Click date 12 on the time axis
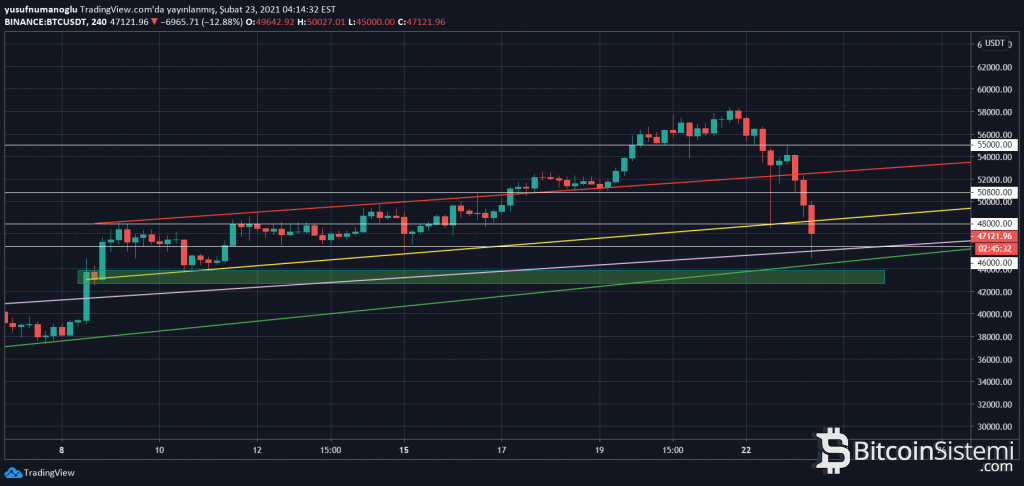This screenshot has height=486, width=1024. tap(257, 450)
